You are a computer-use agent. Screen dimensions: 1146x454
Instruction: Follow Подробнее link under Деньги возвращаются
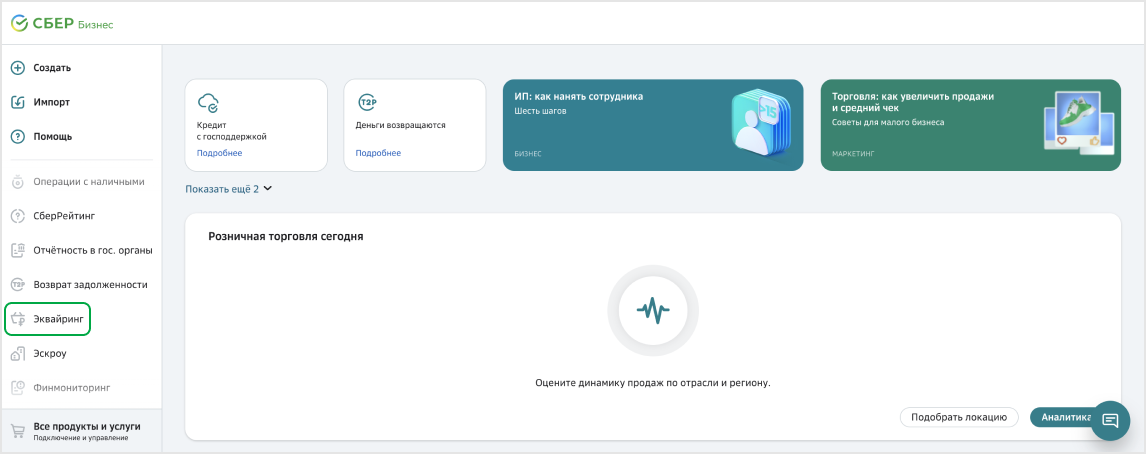click(x=378, y=153)
